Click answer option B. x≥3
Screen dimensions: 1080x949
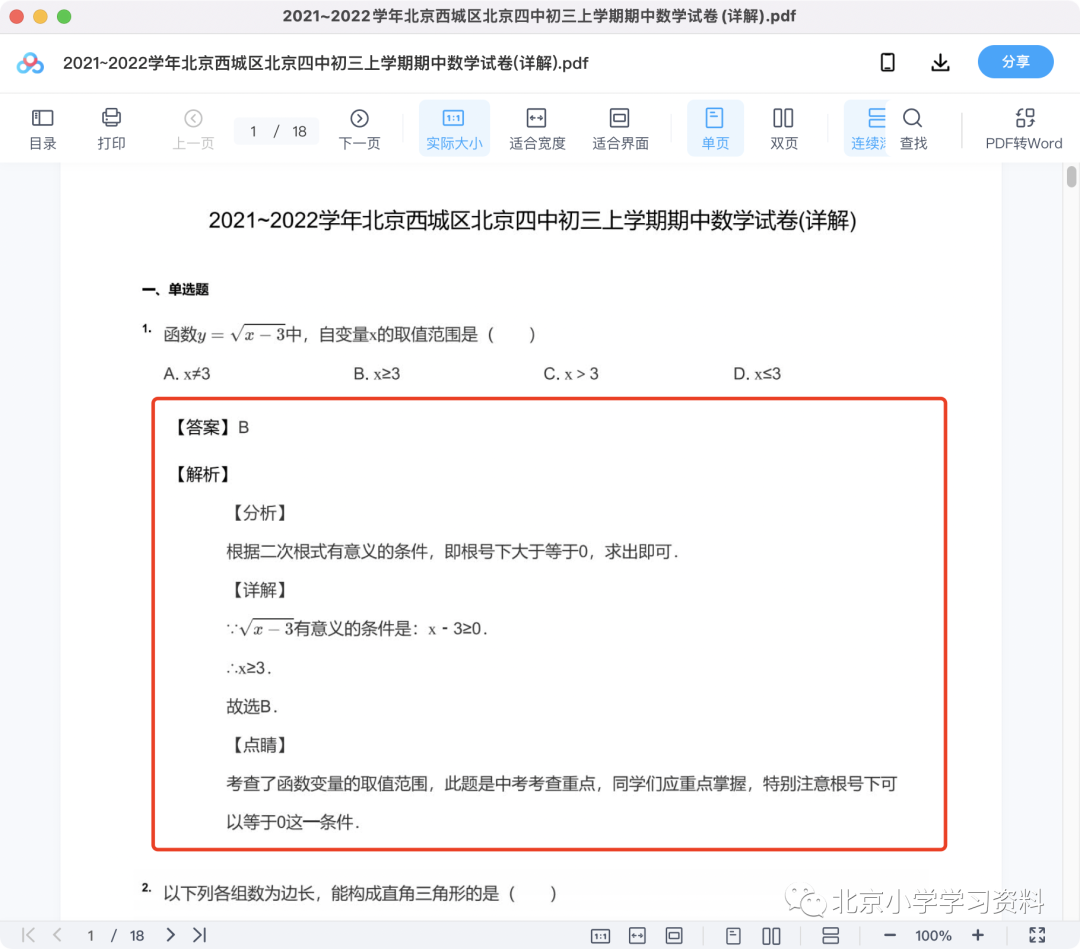pyautogui.click(x=376, y=373)
